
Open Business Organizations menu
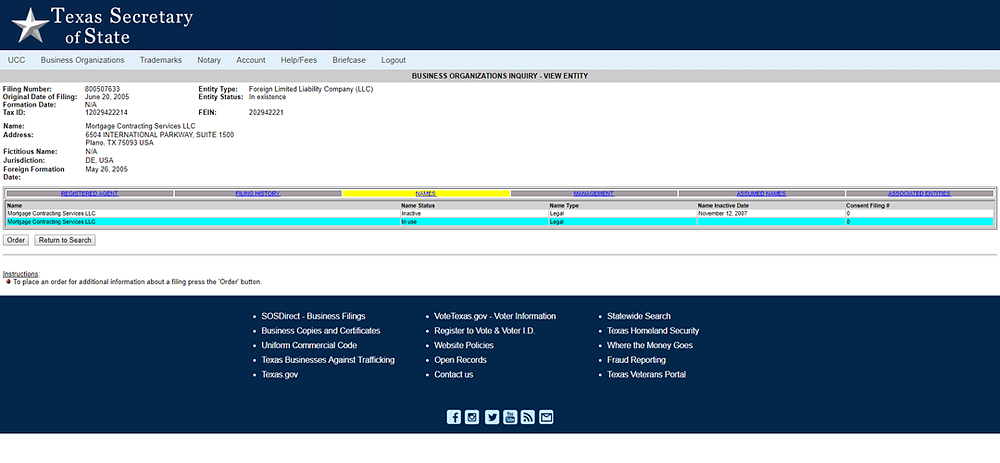(82, 60)
